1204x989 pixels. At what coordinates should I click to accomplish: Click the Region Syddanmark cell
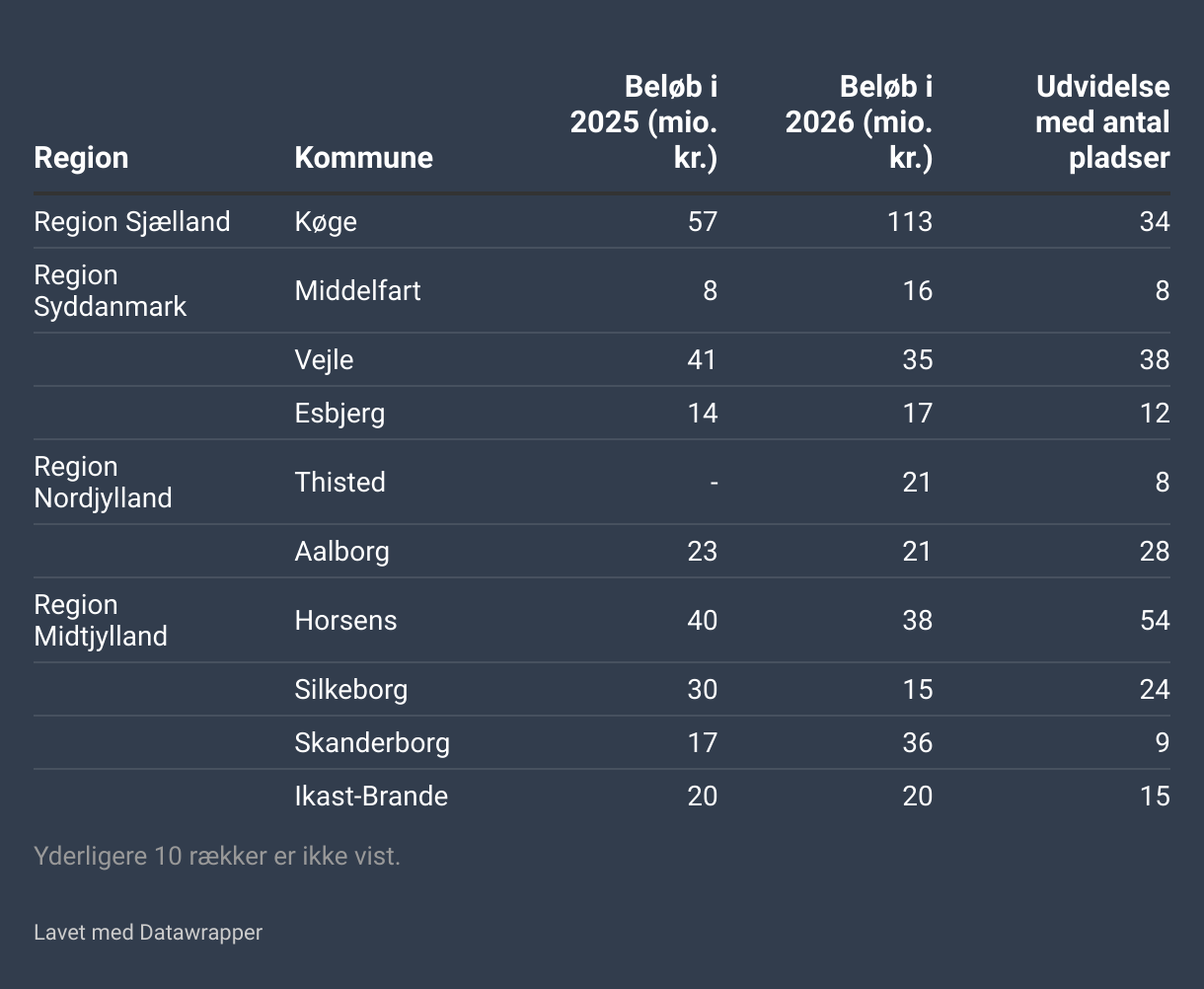[110, 291]
